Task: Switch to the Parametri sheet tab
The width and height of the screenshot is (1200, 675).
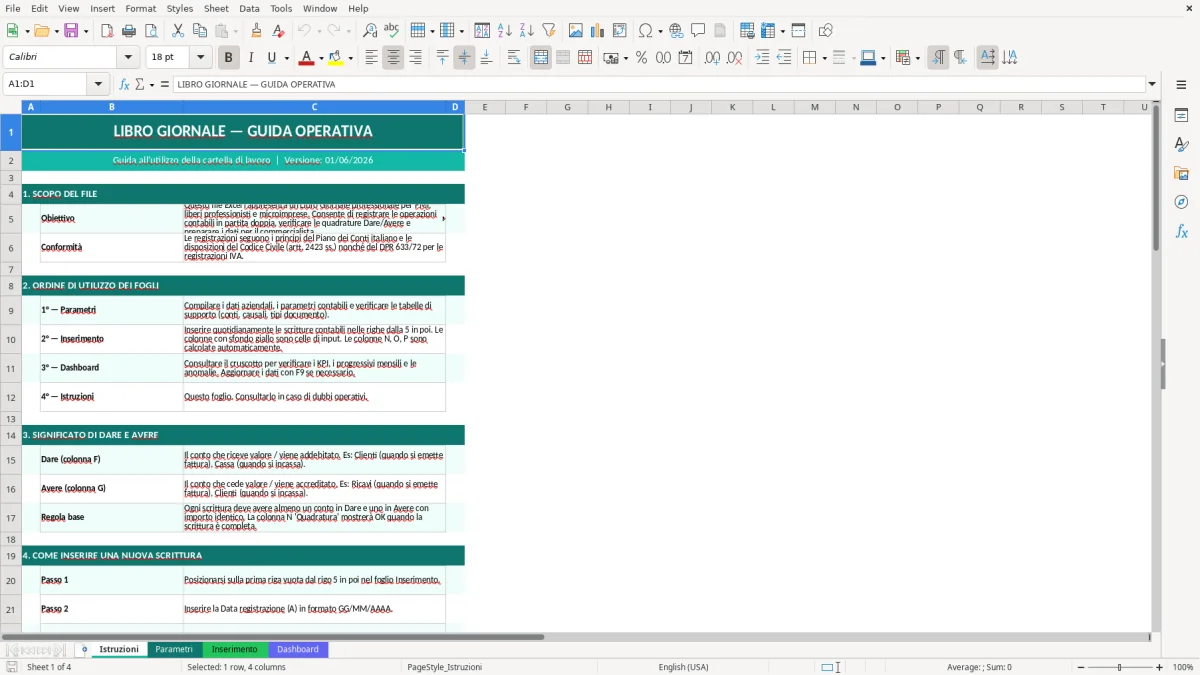Action: (x=174, y=649)
